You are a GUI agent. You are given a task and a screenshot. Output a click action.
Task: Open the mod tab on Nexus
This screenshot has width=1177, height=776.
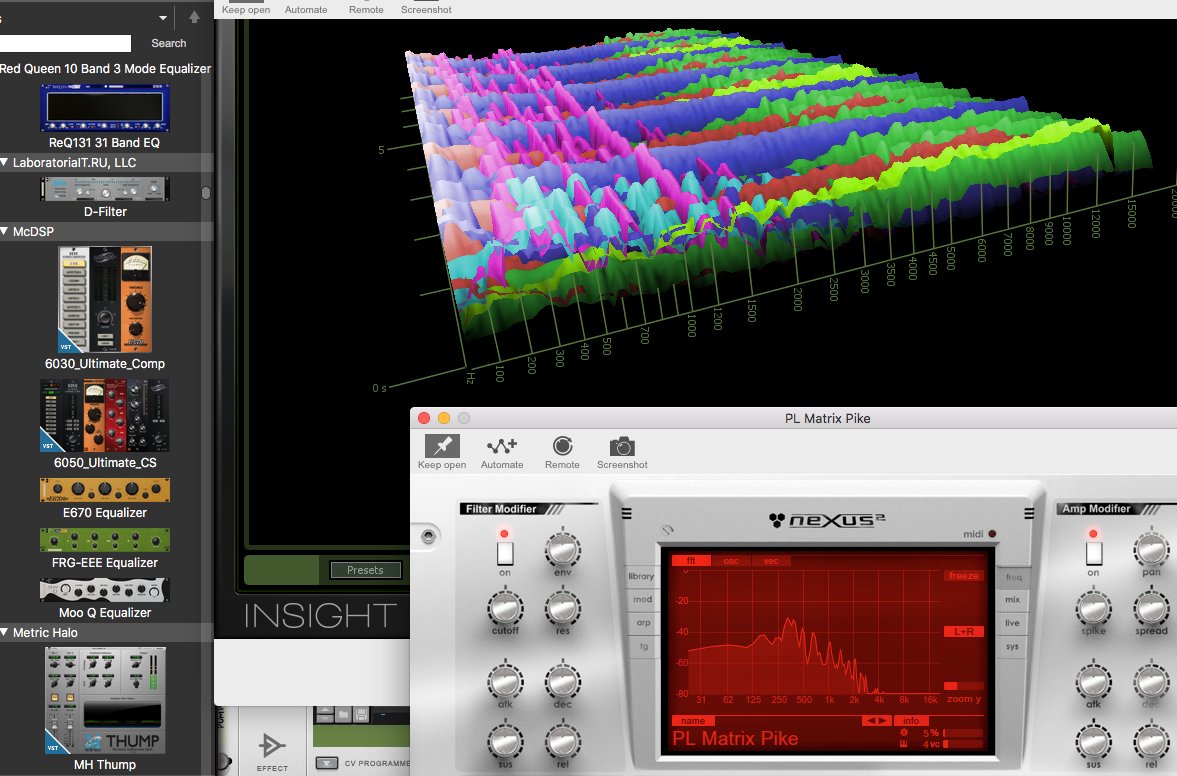point(642,599)
